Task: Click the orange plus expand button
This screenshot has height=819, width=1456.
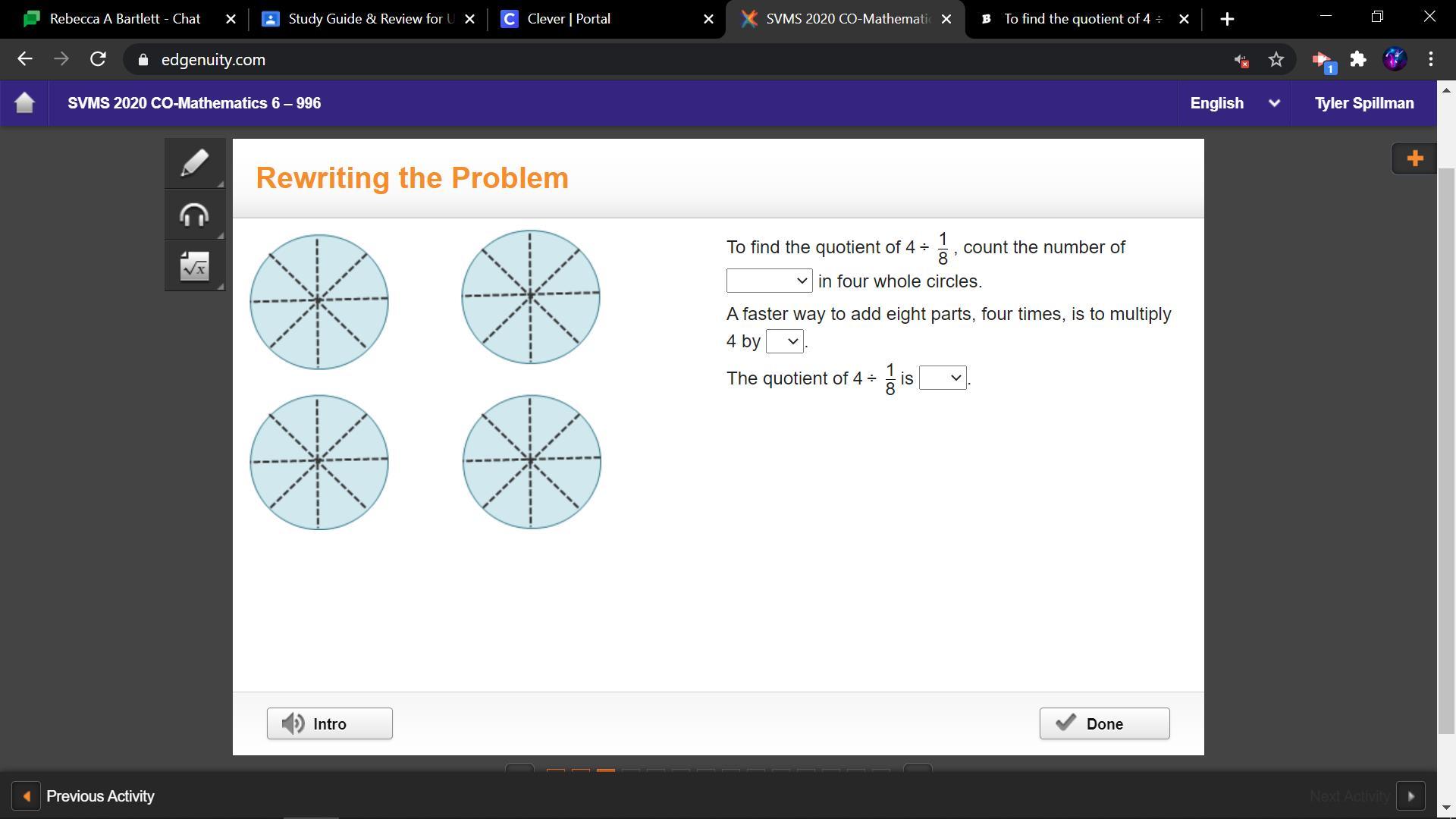Action: [x=1414, y=158]
